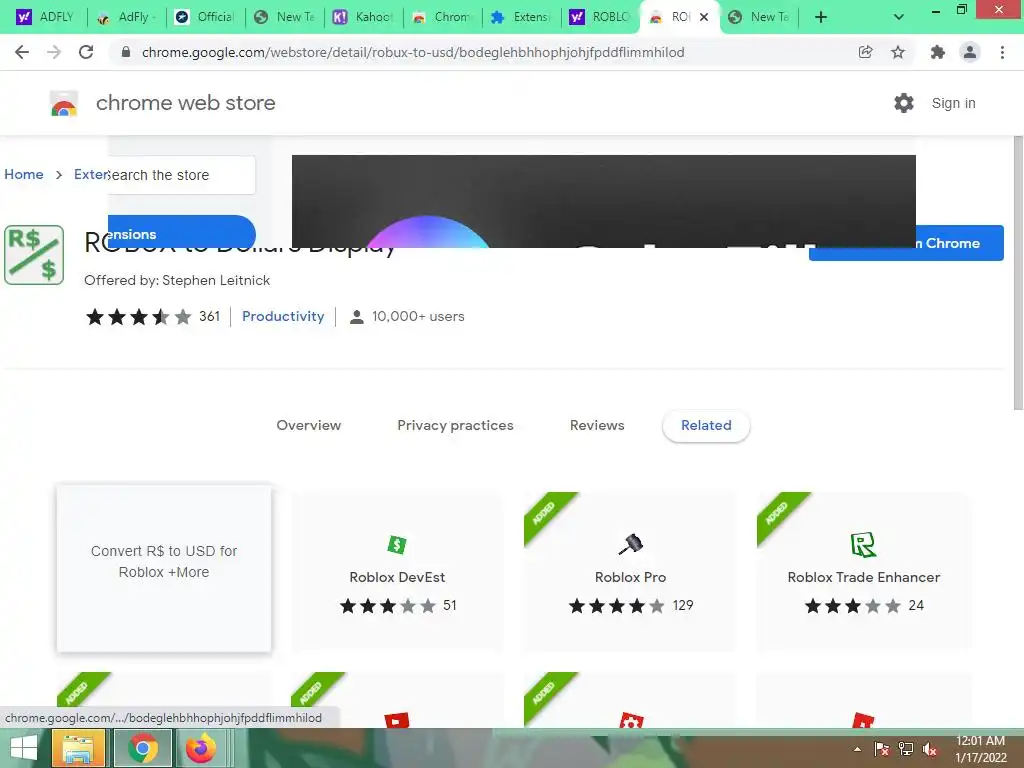Click the chrome web store title text
Screen dimensions: 1024x768
185,103
